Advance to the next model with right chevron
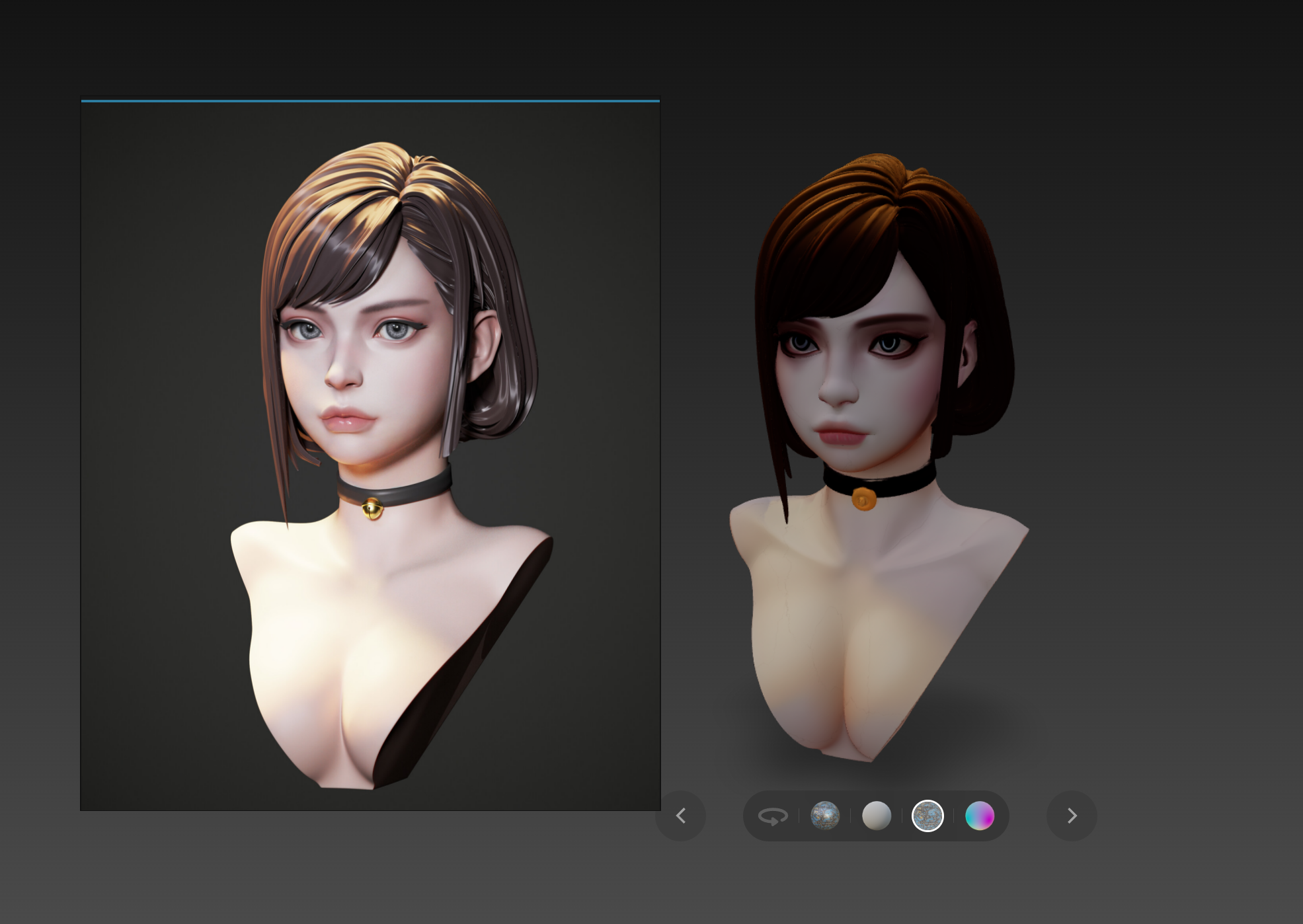Viewport: 1303px width, 924px height. pyautogui.click(x=1072, y=816)
